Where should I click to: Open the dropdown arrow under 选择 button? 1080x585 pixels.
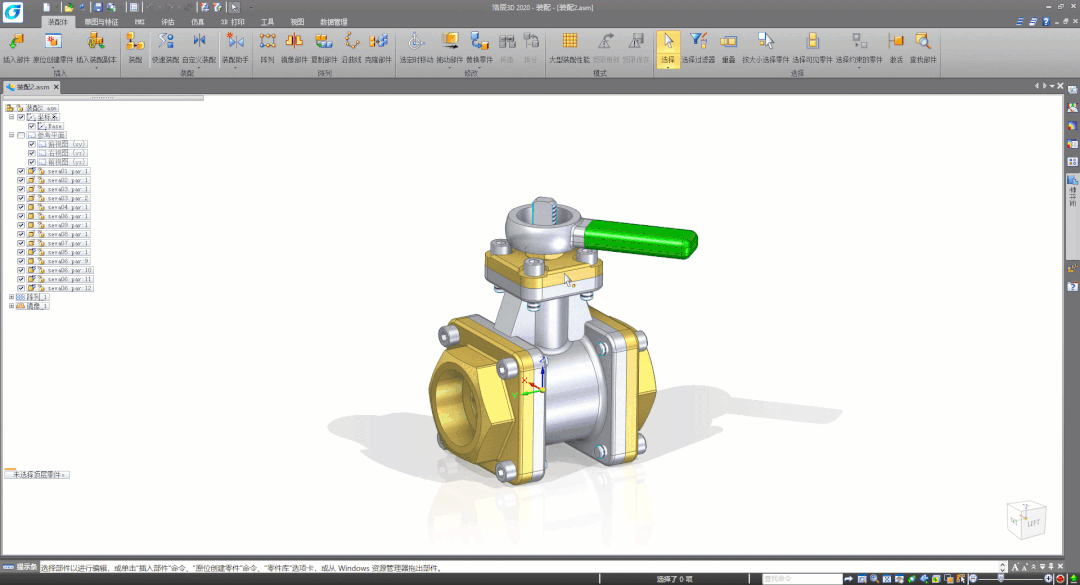pyautogui.click(x=667, y=67)
